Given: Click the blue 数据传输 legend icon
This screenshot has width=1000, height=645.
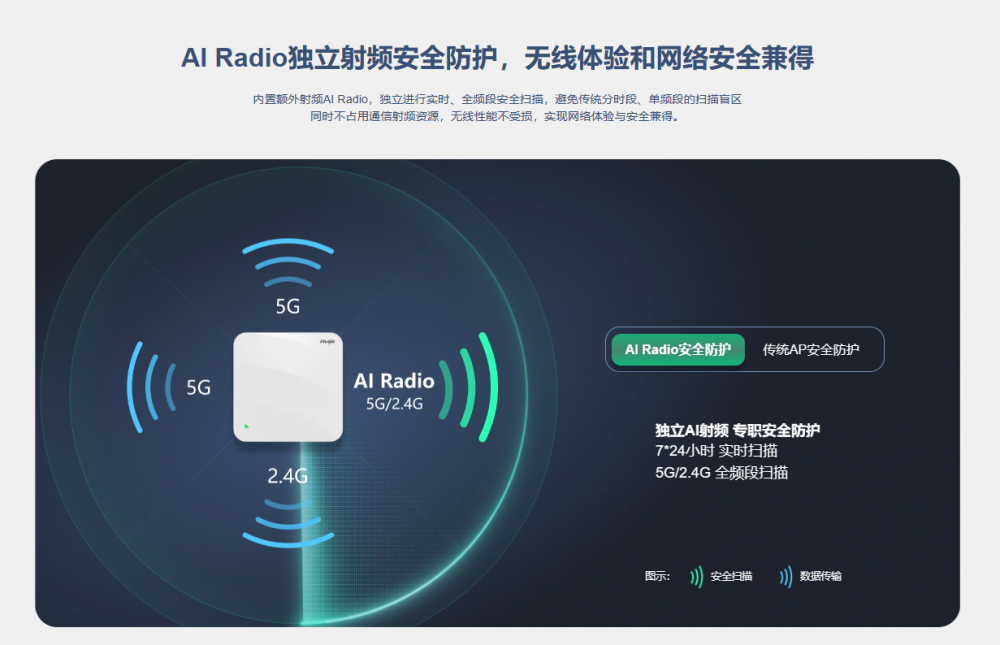Looking at the screenshot, I should 786,576.
